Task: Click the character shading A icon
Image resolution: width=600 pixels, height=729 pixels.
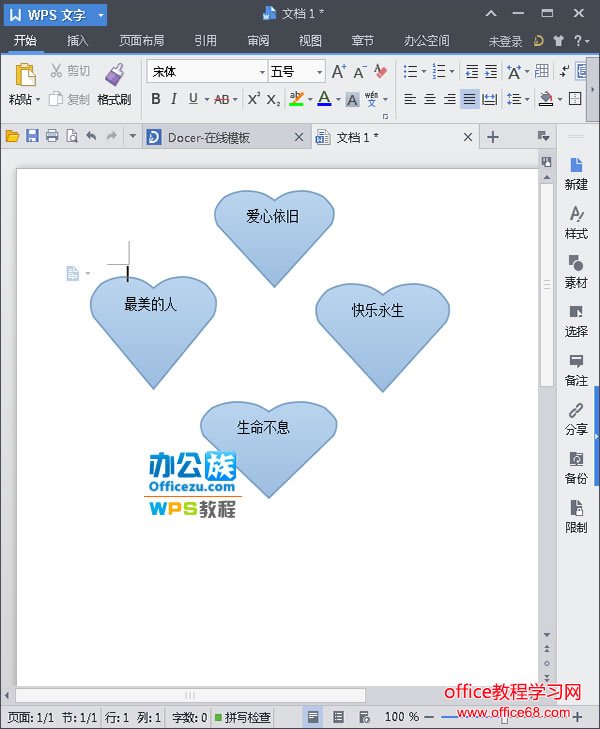Action: tap(352, 99)
